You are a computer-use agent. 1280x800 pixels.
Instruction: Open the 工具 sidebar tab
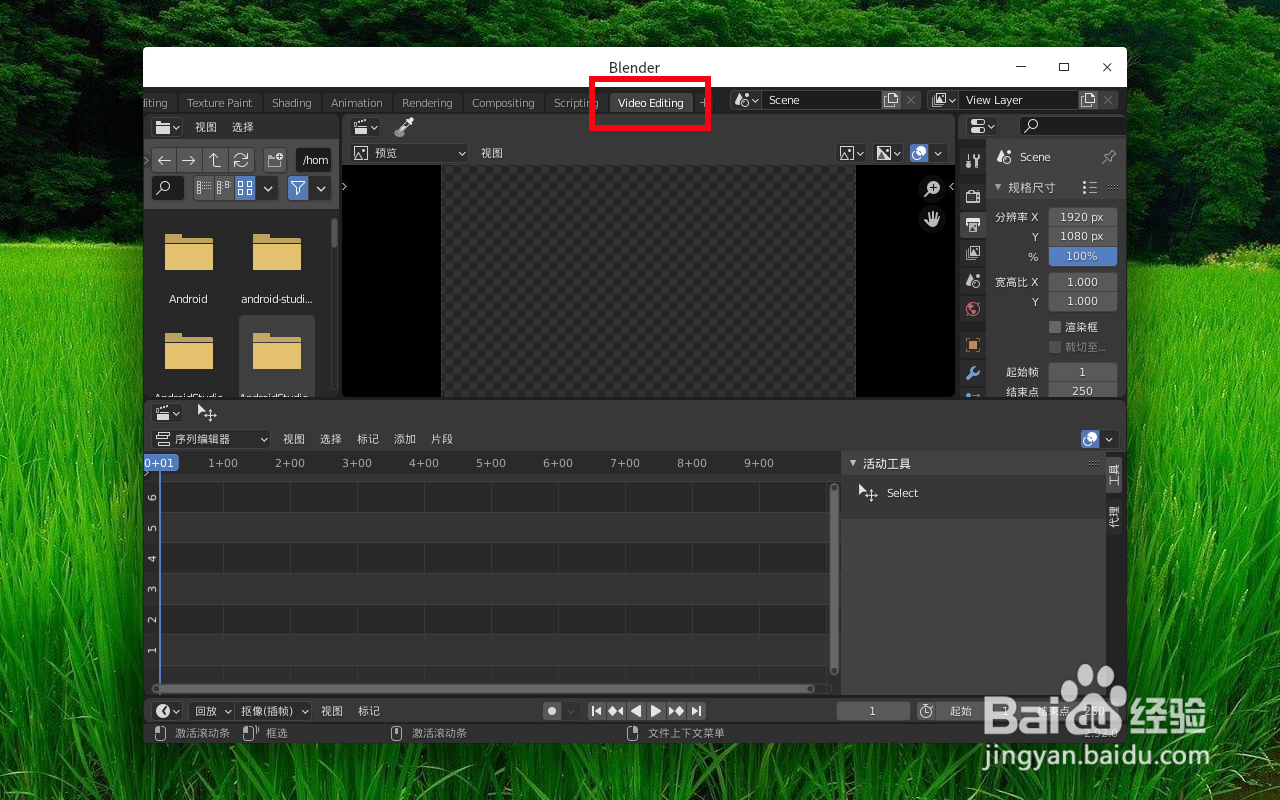click(x=1114, y=474)
